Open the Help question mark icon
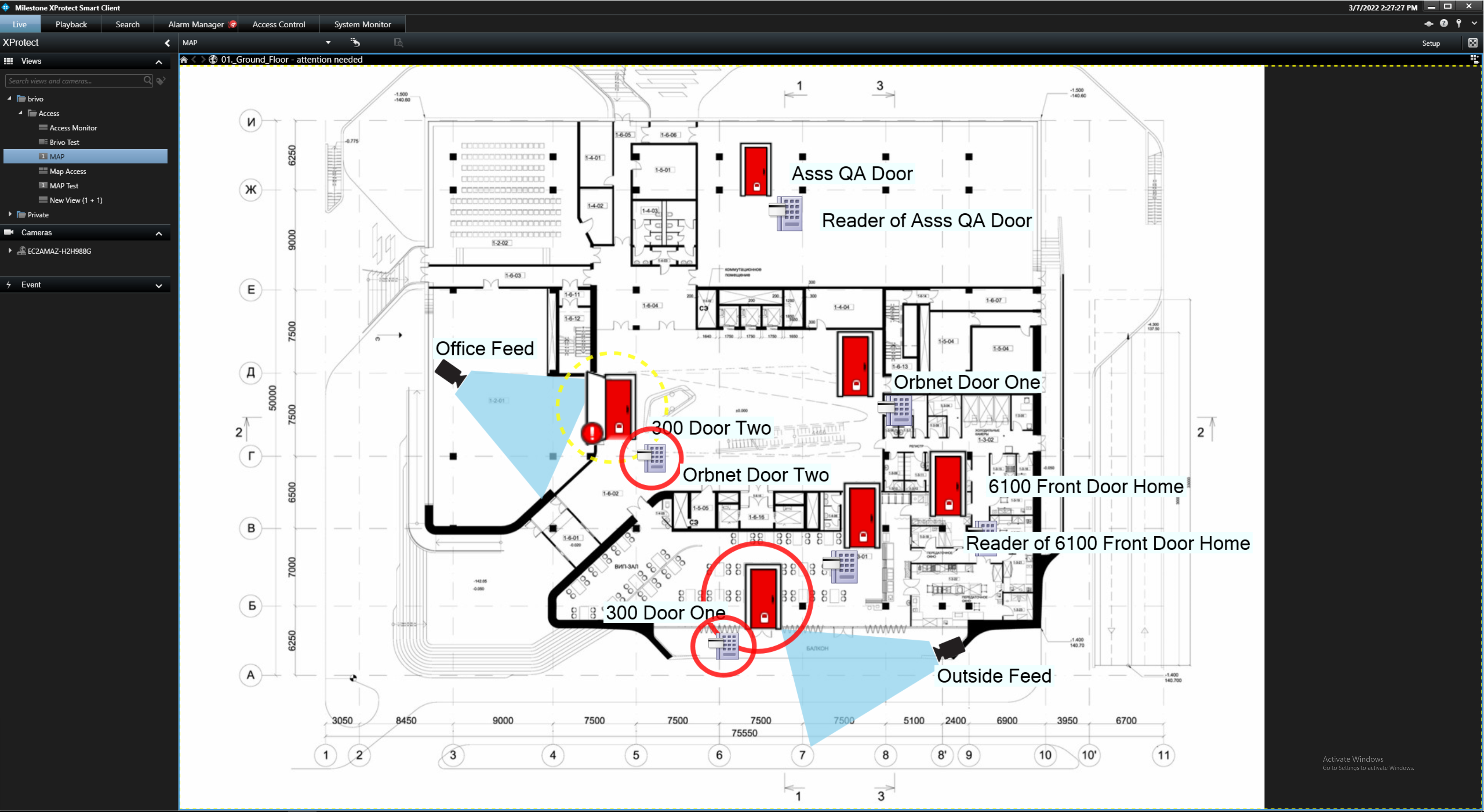 click(x=1444, y=23)
